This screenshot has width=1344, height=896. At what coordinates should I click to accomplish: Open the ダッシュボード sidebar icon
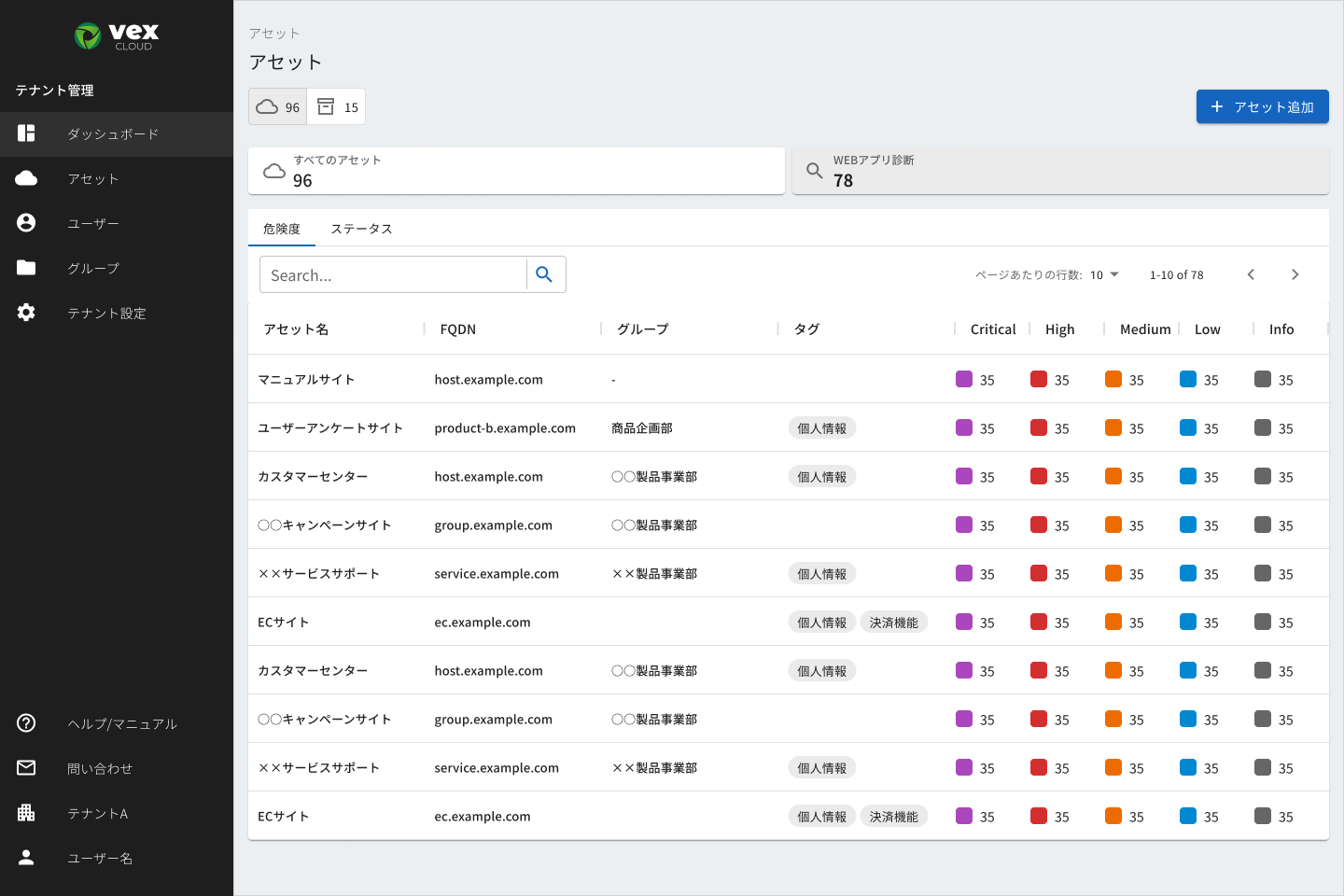(26, 133)
